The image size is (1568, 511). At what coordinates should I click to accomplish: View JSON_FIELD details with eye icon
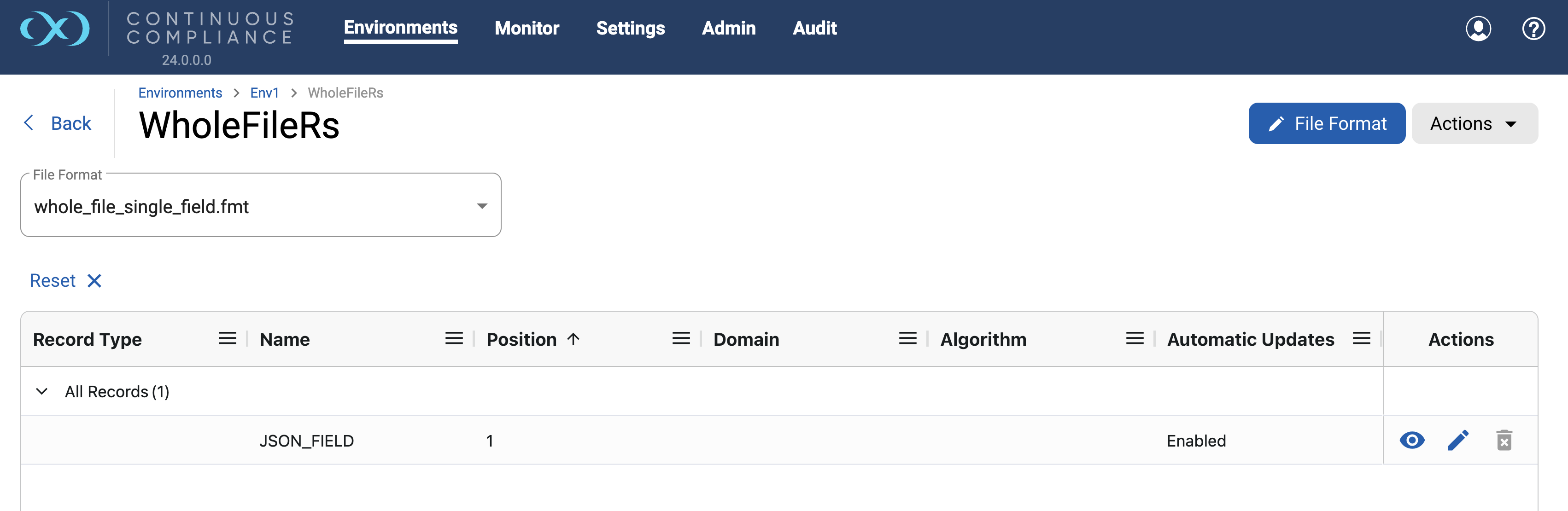(x=1411, y=440)
